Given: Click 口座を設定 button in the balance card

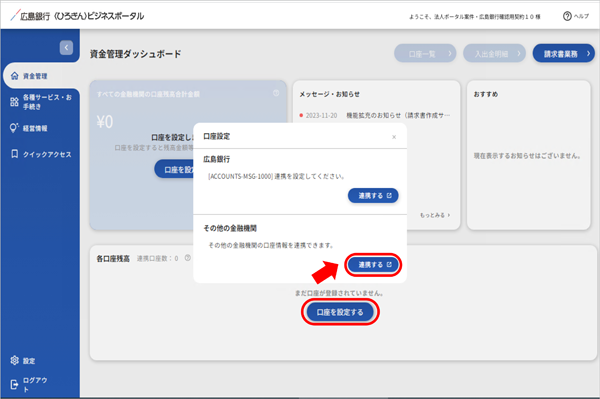Looking at the screenshot, I should pos(174,169).
